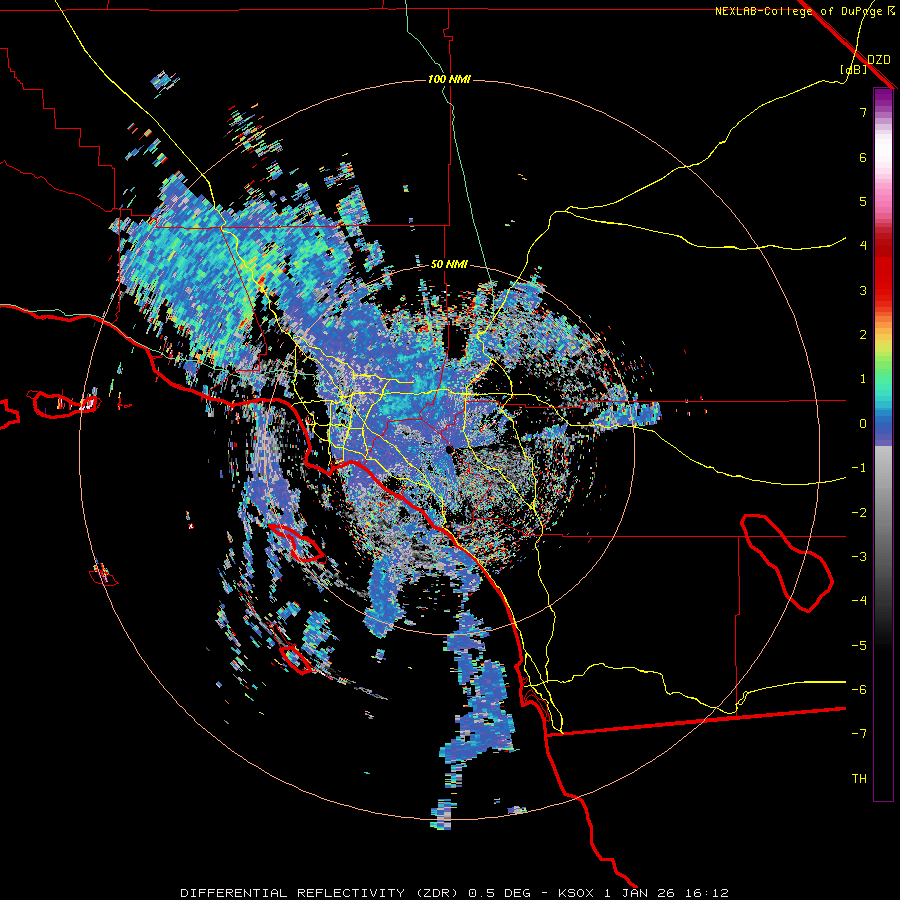Click the -3 value on color scale
Screen dimensions: 900x900
click(859, 557)
